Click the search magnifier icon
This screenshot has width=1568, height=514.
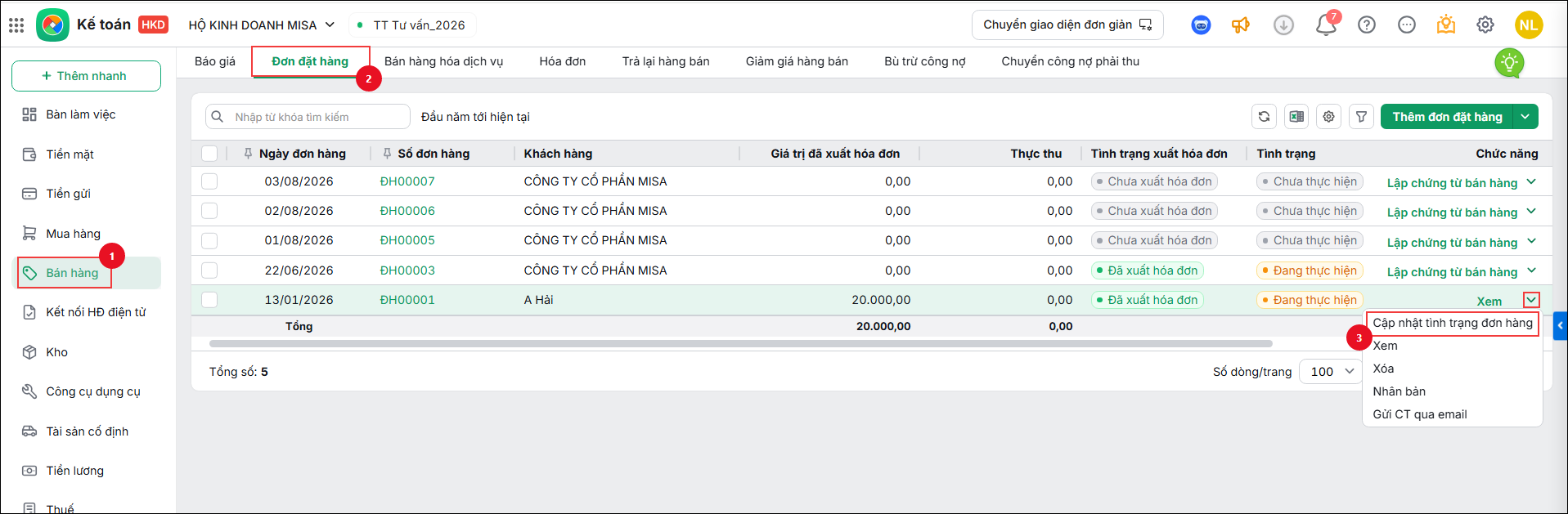click(218, 117)
